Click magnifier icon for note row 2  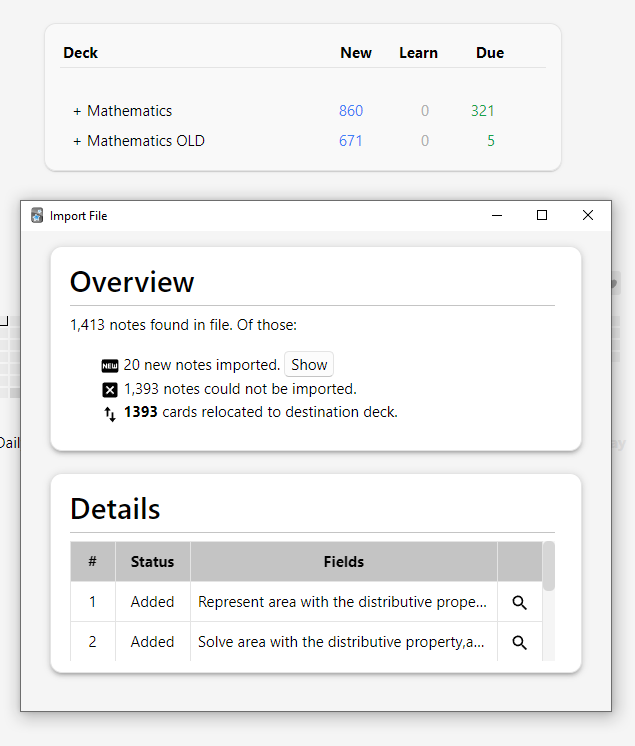click(519, 642)
